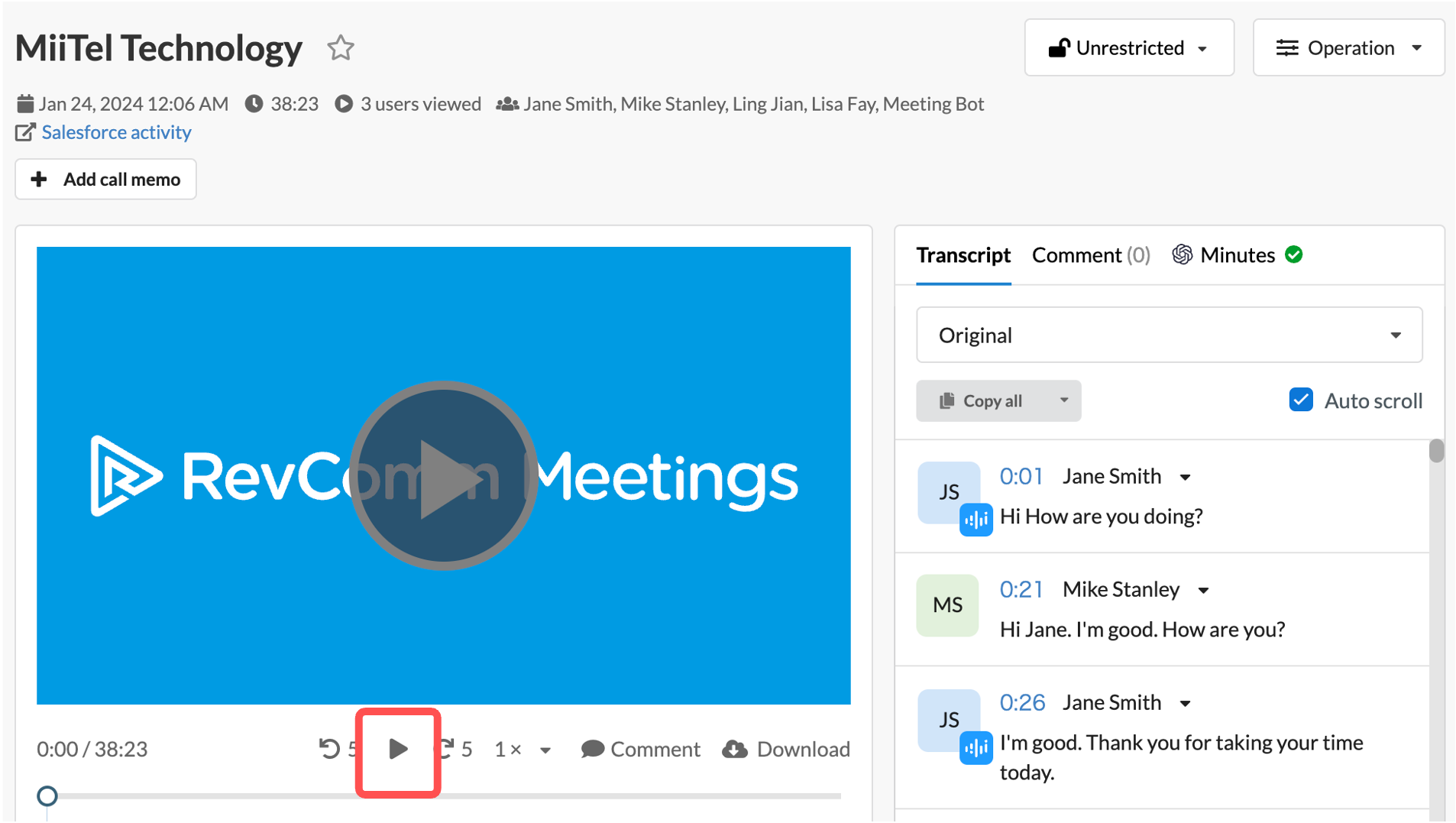Click audio waveform icon on 0:26 entry
The height and width of the screenshot is (823, 1456).
coord(976,748)
